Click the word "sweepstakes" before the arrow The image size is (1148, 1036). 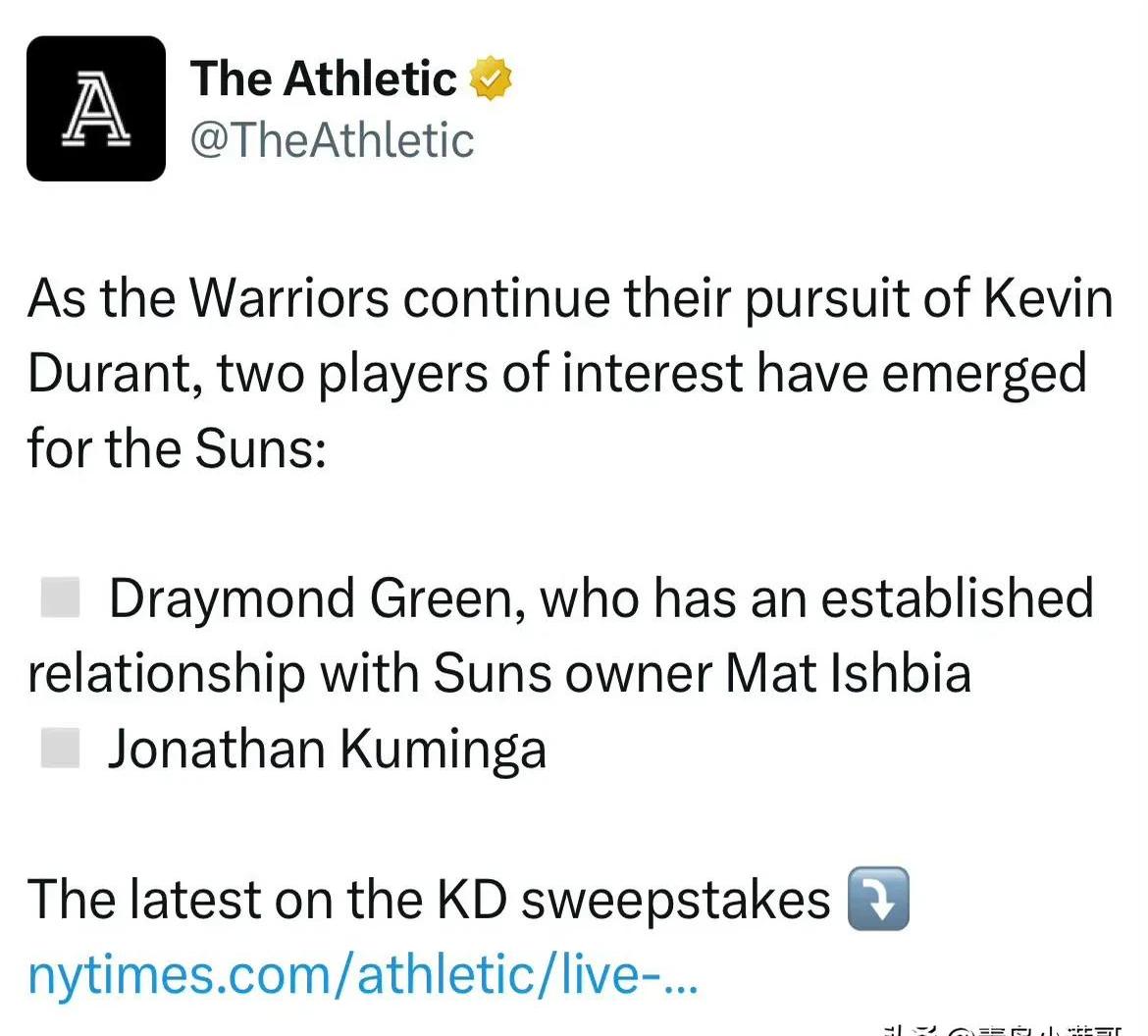(x=676, y=901)
